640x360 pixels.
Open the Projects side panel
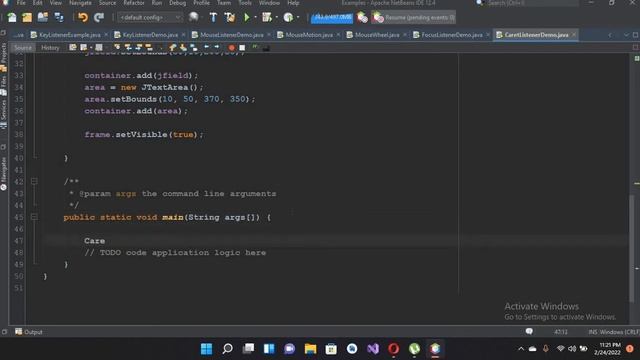point(4,56)
